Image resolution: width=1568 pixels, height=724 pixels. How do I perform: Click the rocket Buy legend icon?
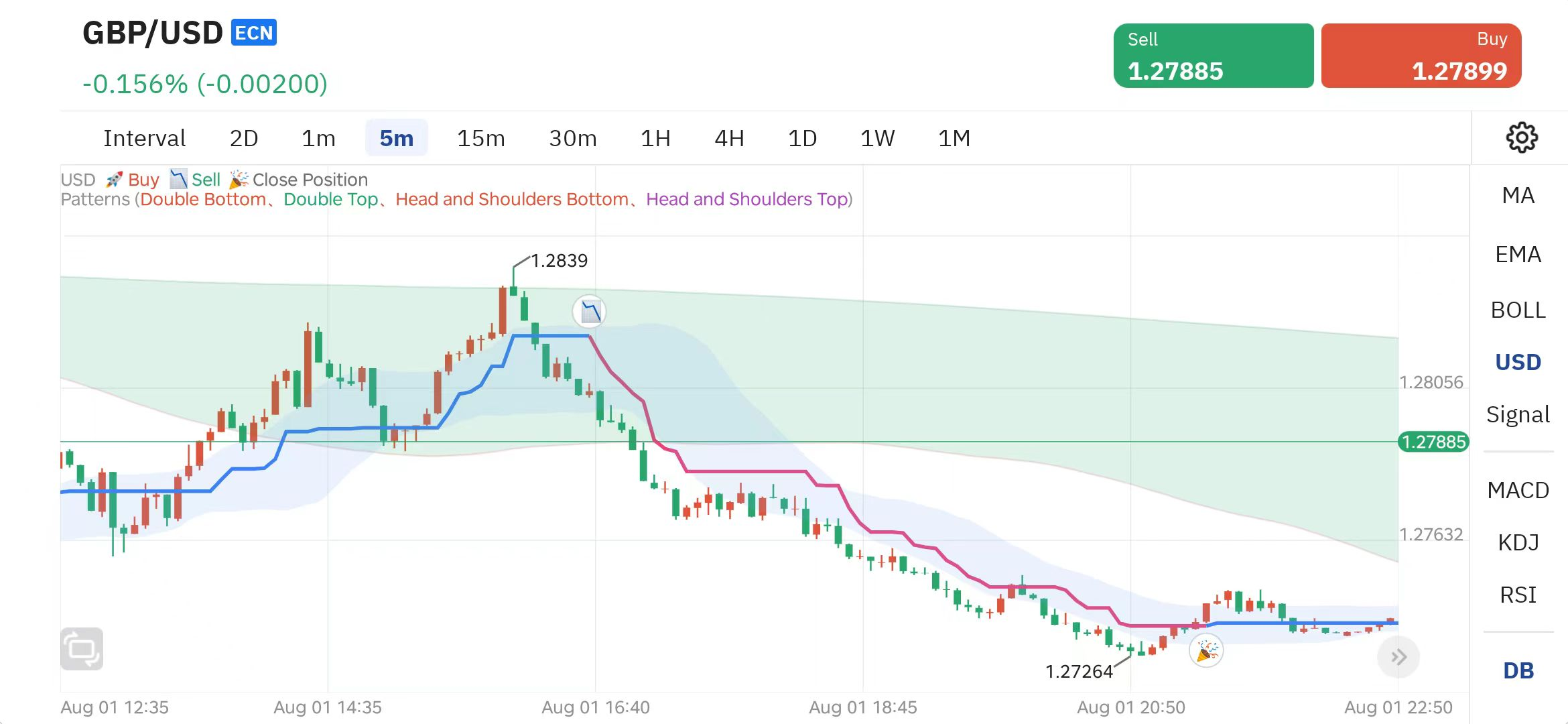pyautogui.click(x=115, y=180)
